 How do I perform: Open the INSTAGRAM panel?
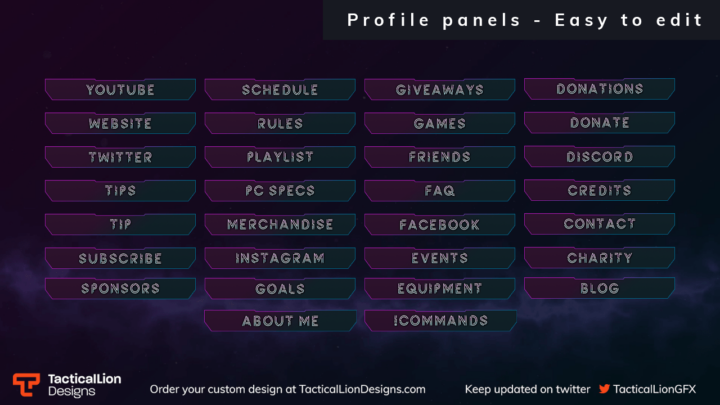[x=280, y=258]
